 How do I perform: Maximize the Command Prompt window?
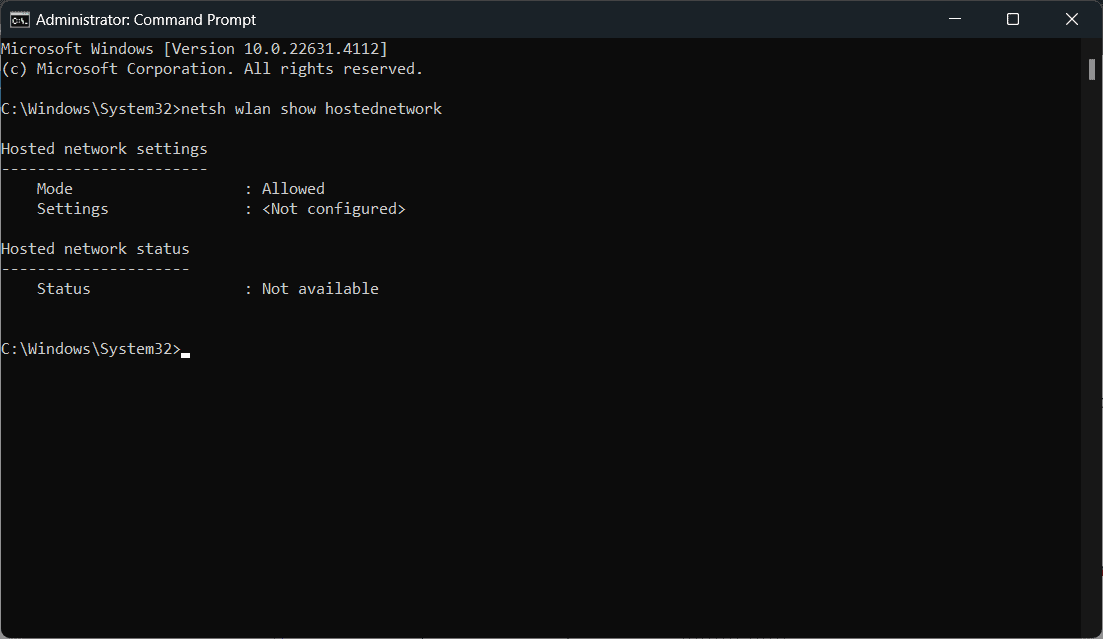pyautogui.click(x=1013, y=19)
